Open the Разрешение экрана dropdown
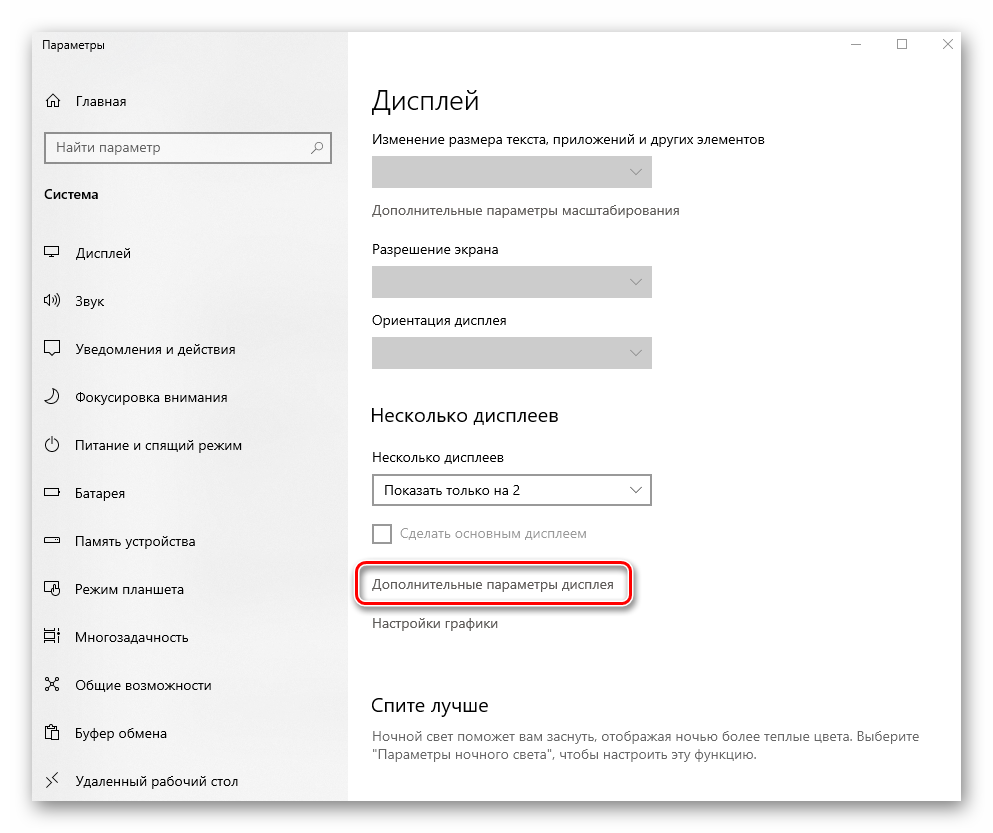Viewport: 993px width, 833px height. 511,282
